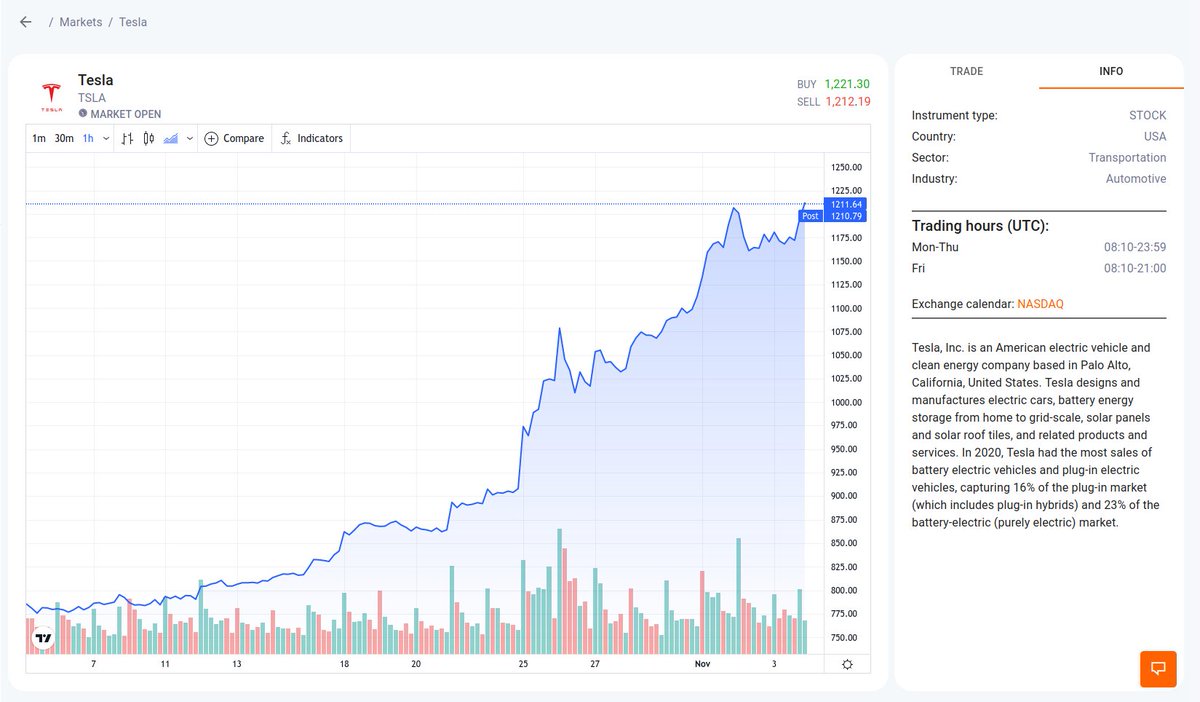Select the area chart style
Image resolution: width=1200 pixels, height=702 pixels.
171,138
